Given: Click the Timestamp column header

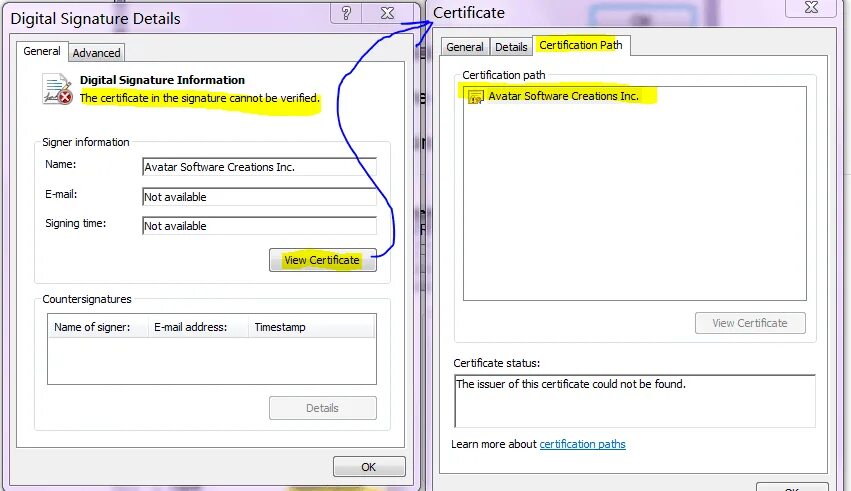Looking at the screenshot, I should [x=312, y=327].
